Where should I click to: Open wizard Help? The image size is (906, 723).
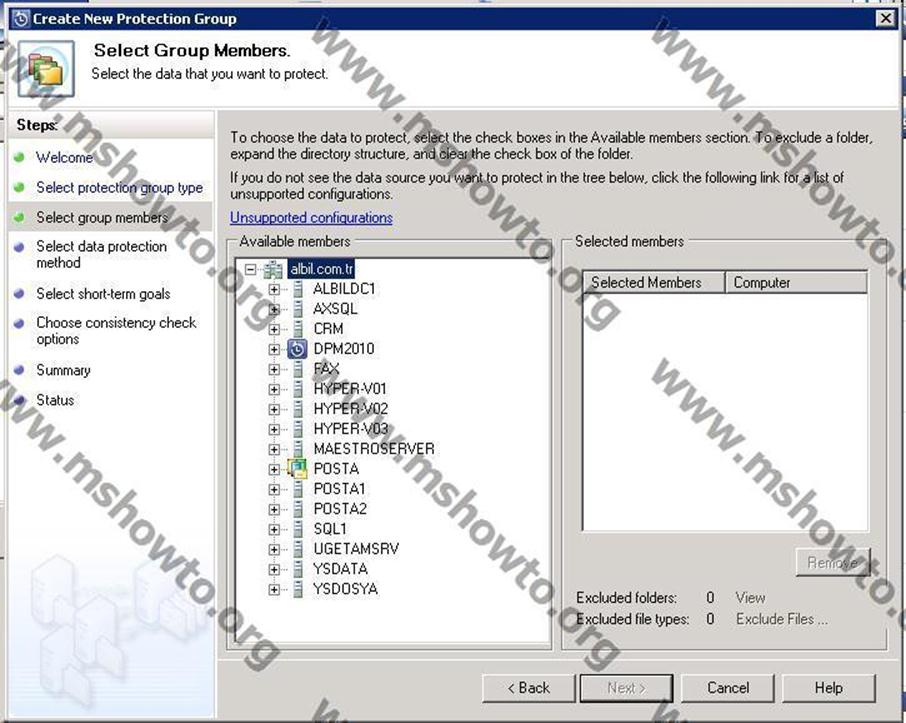pos(829,688)
